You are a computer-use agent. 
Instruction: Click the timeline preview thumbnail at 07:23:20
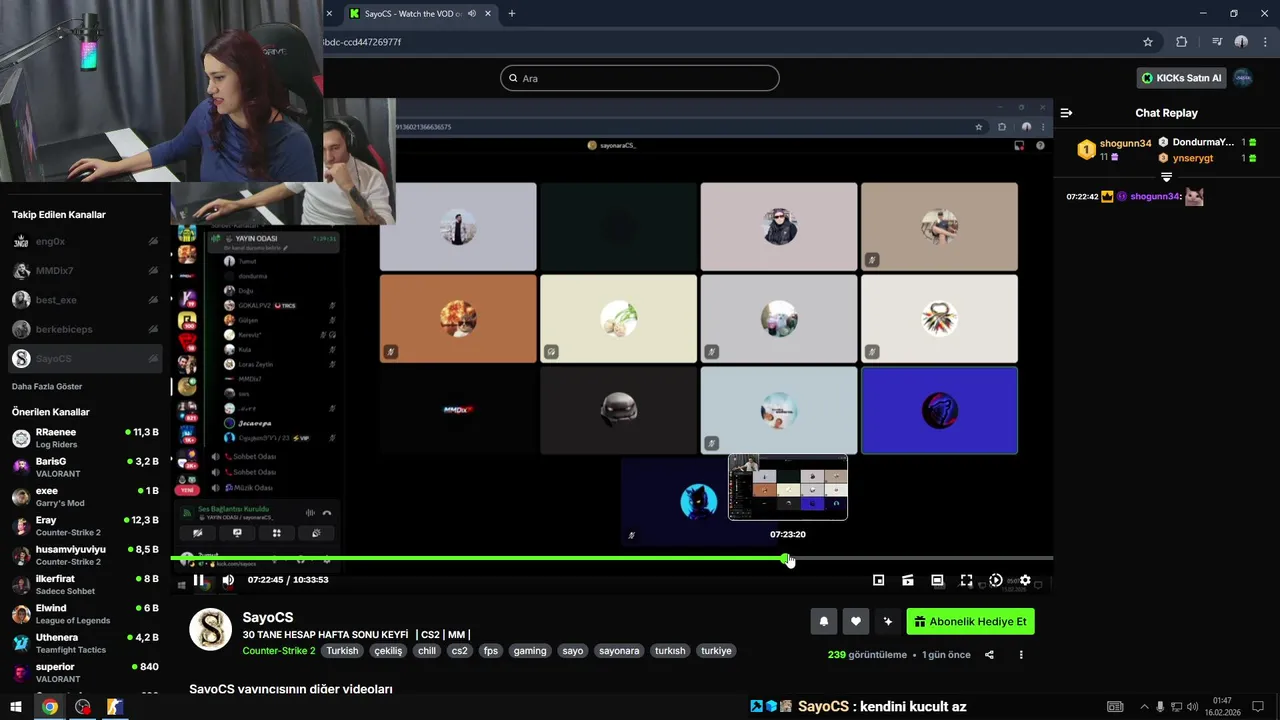coord(788,487)
